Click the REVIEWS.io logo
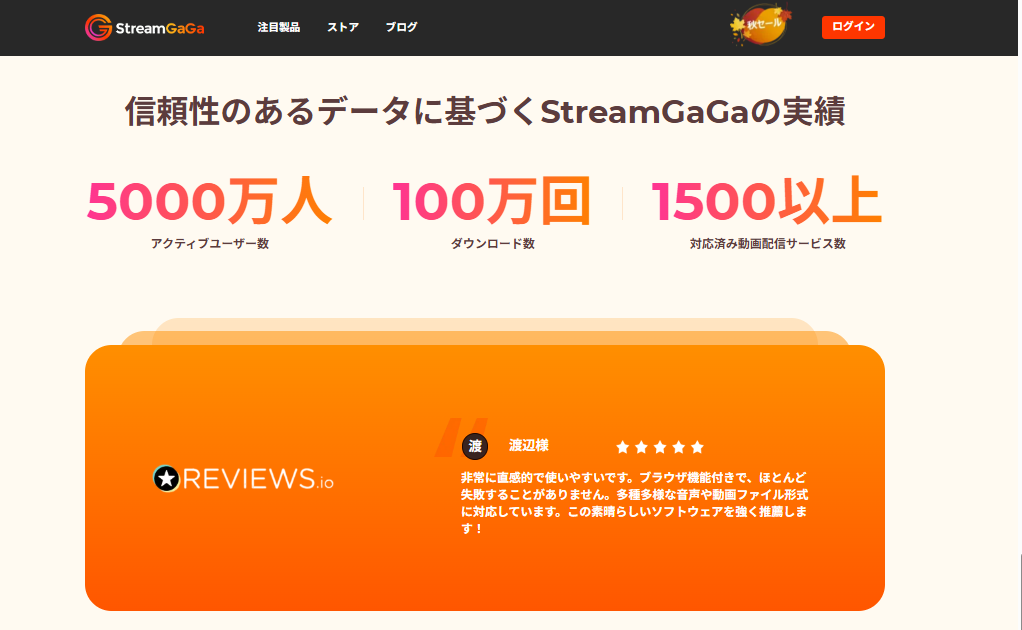Screen dimensions: 1022x630 [243, 479]
